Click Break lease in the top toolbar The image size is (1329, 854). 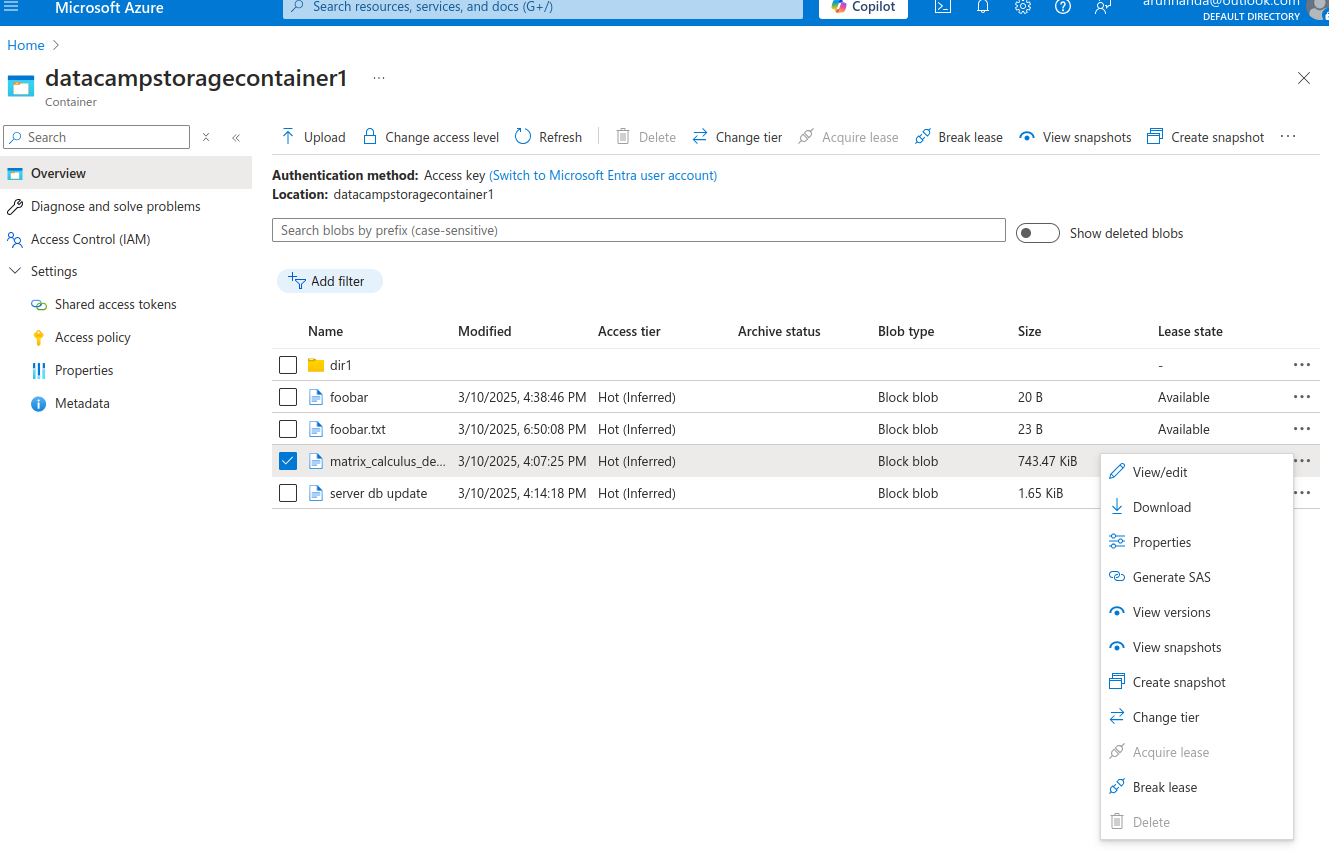[958, 137]
